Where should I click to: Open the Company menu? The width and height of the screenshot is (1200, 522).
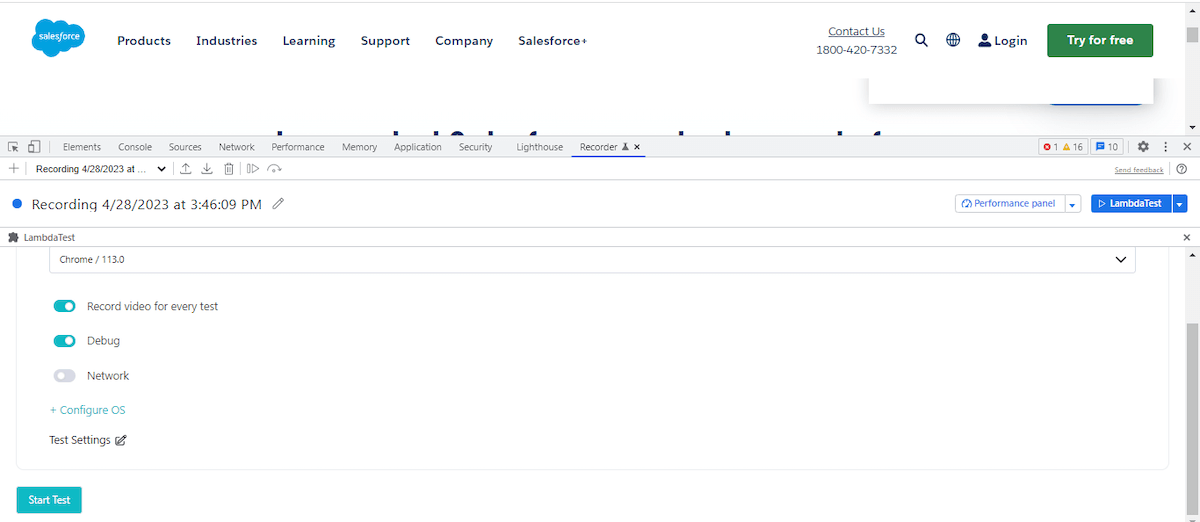click(464, 41)
